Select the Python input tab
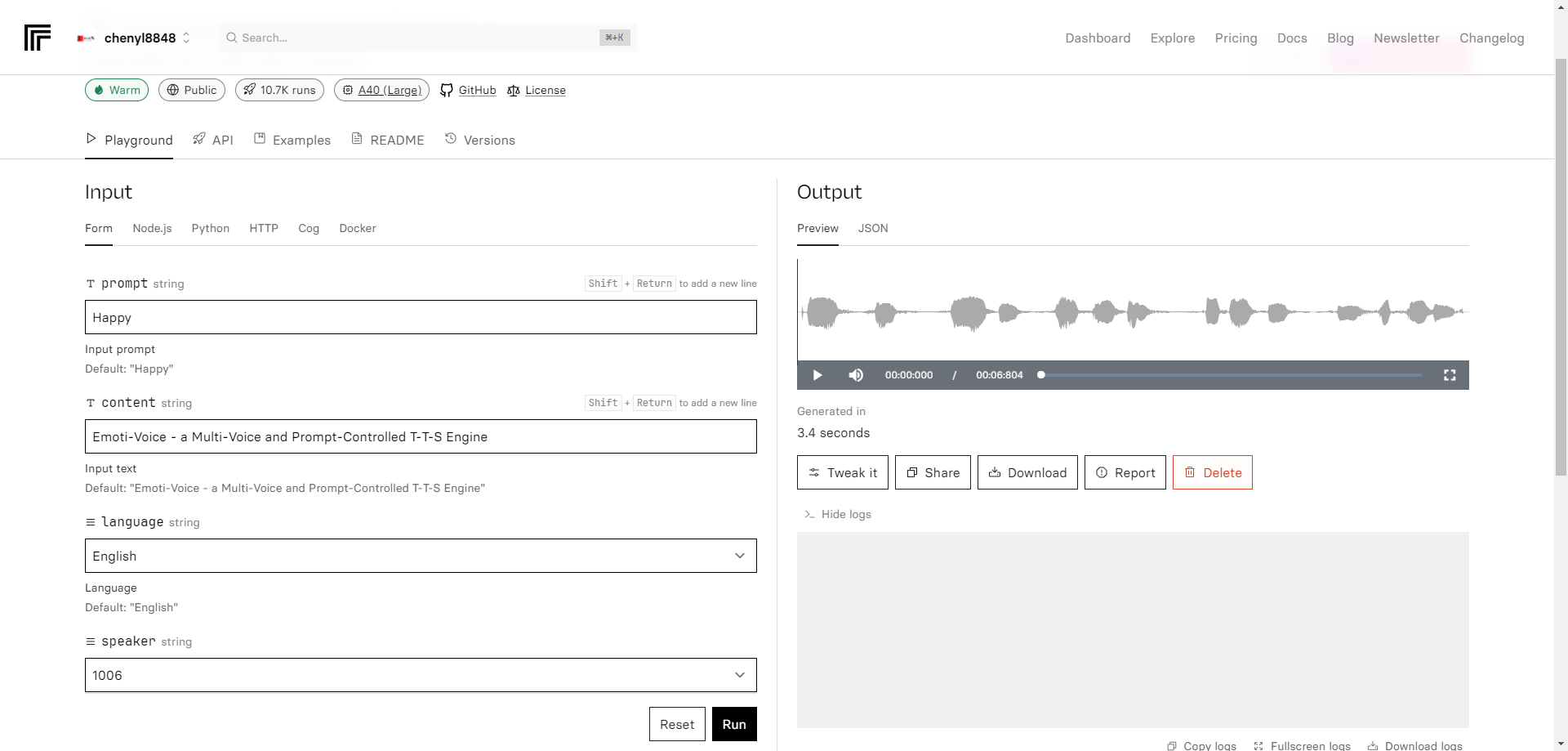 [x=210, y=228]
